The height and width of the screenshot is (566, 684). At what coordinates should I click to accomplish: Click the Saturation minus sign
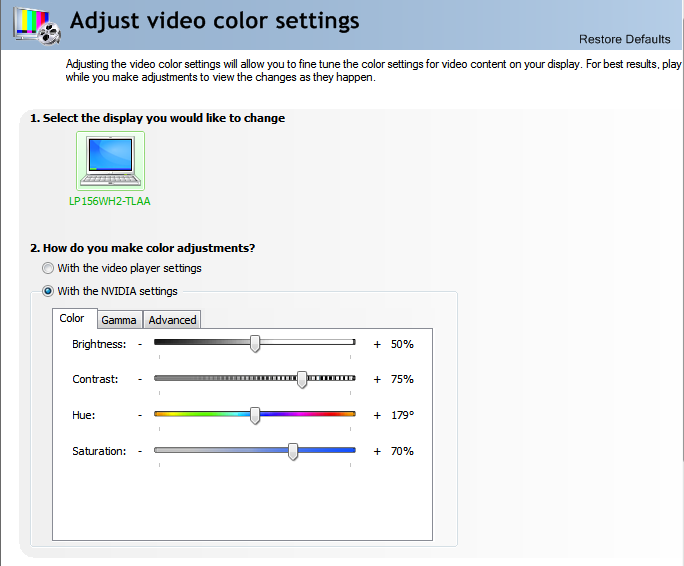point(140,451)
